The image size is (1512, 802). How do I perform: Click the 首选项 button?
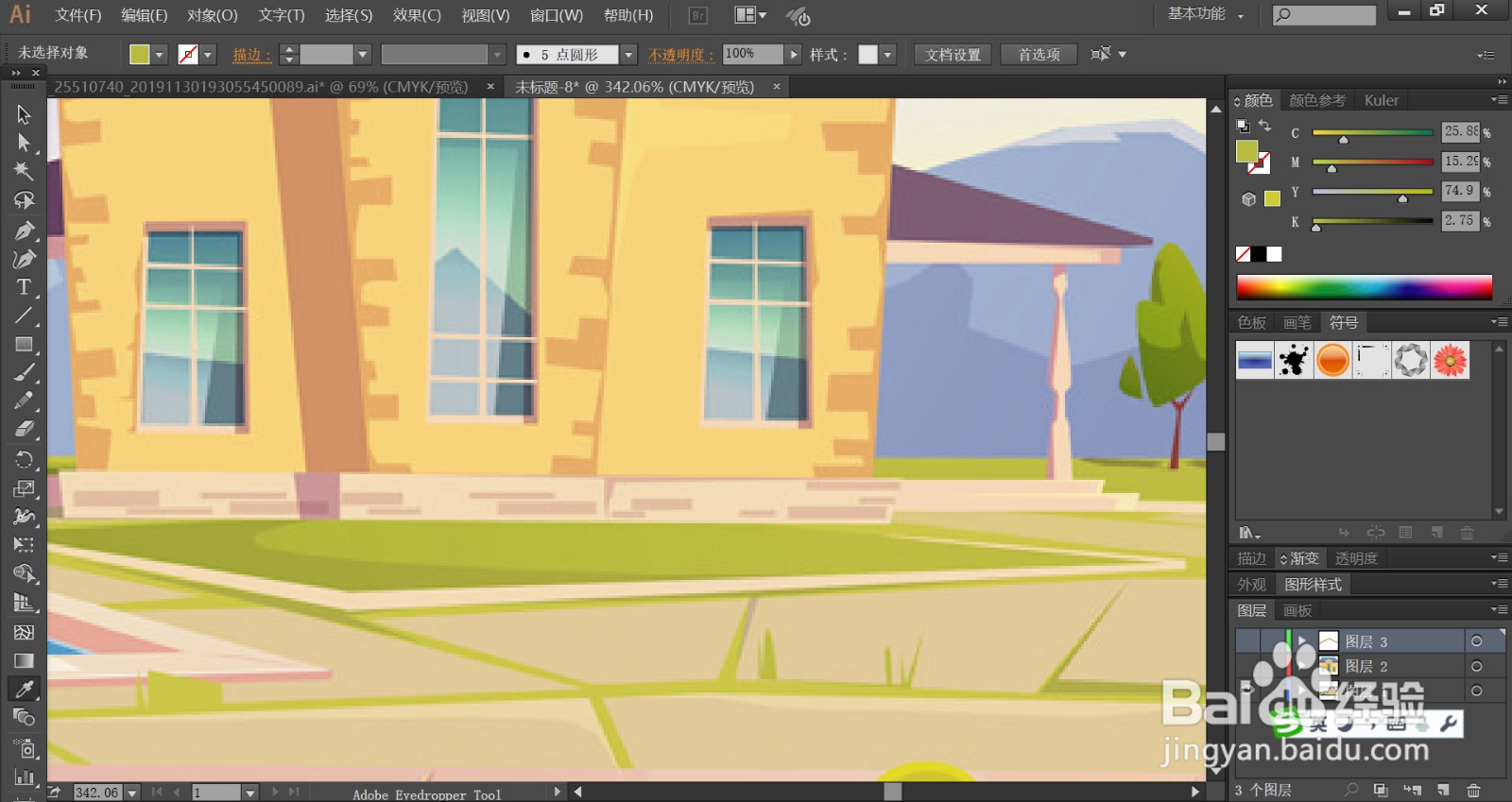(1039, 55)
